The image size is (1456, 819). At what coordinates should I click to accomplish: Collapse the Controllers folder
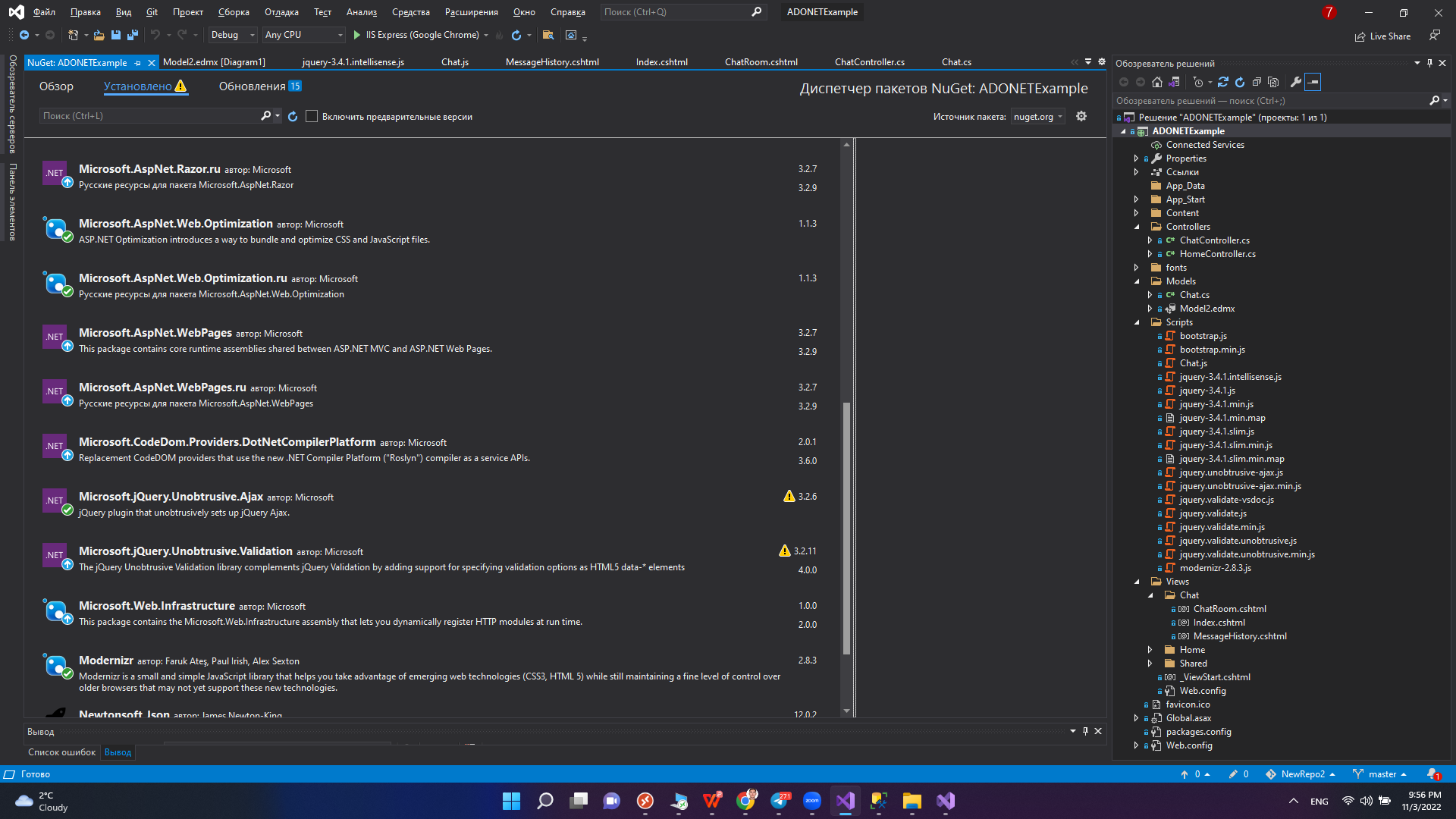tap(1136, 227)
